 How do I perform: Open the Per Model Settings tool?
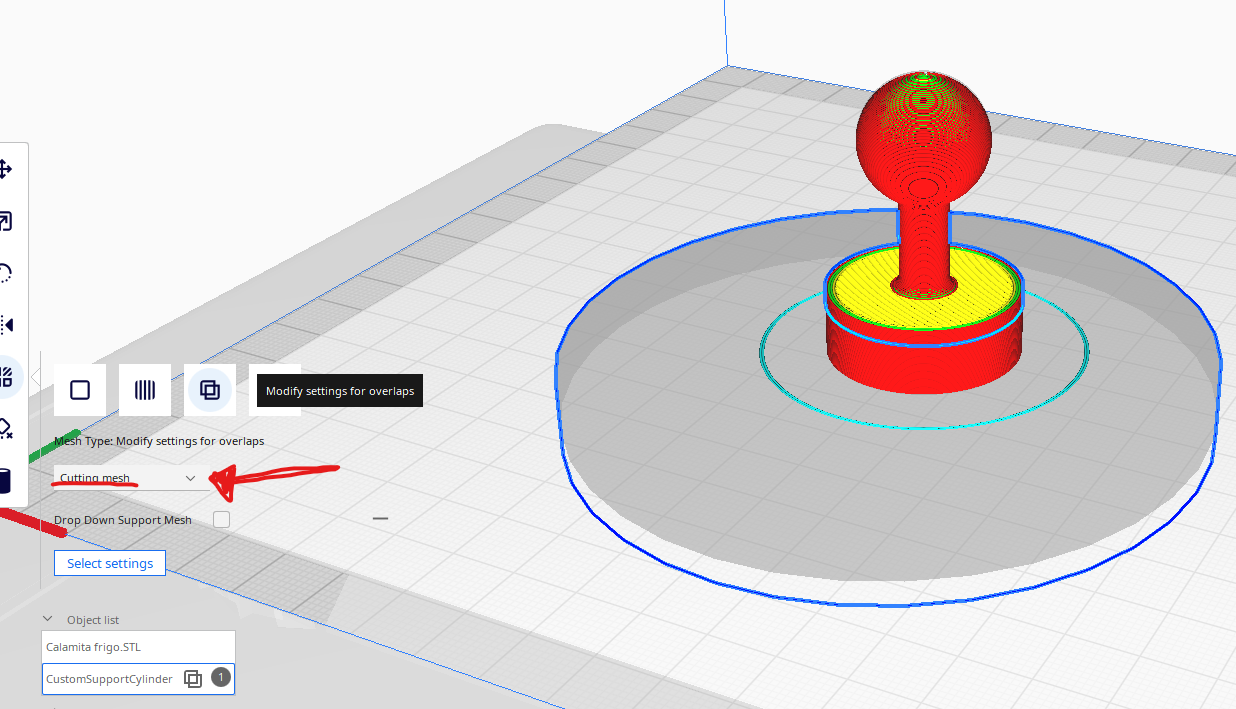6,377
